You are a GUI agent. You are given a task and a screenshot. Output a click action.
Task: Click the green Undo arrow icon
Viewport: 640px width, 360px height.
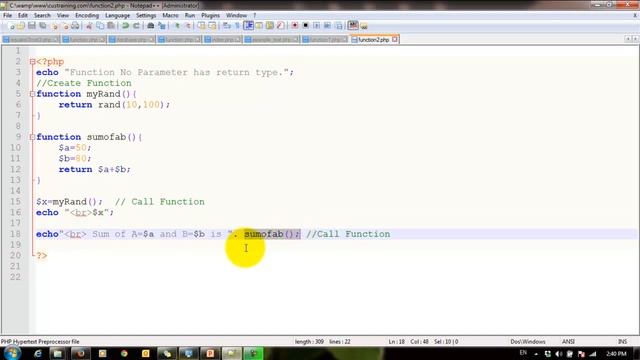(x=125, y=26)
